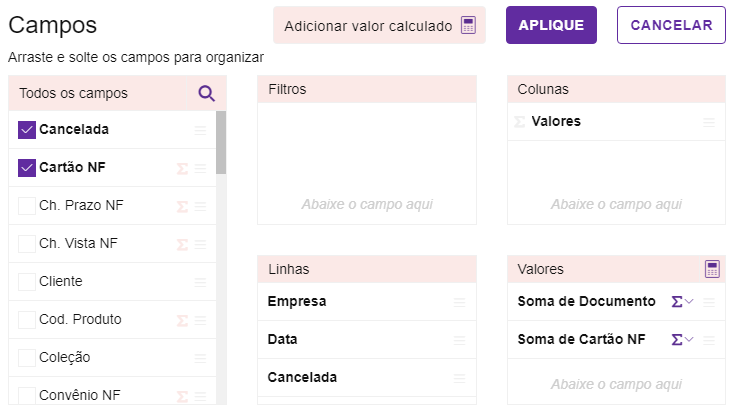Uncheck the Cancelada field checkbox

click(27, 130)
